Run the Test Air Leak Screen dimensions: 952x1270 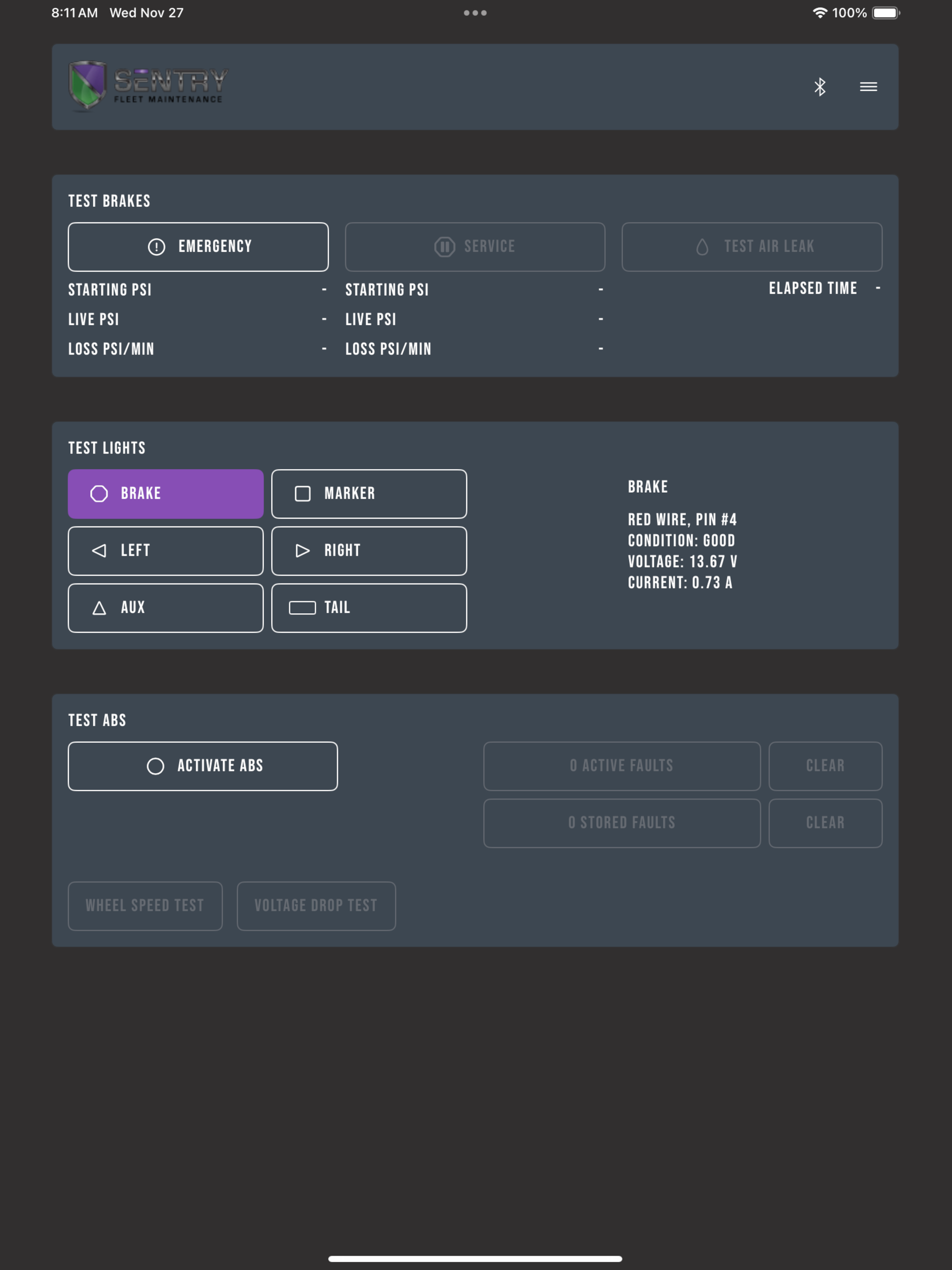tap(752, 247)
